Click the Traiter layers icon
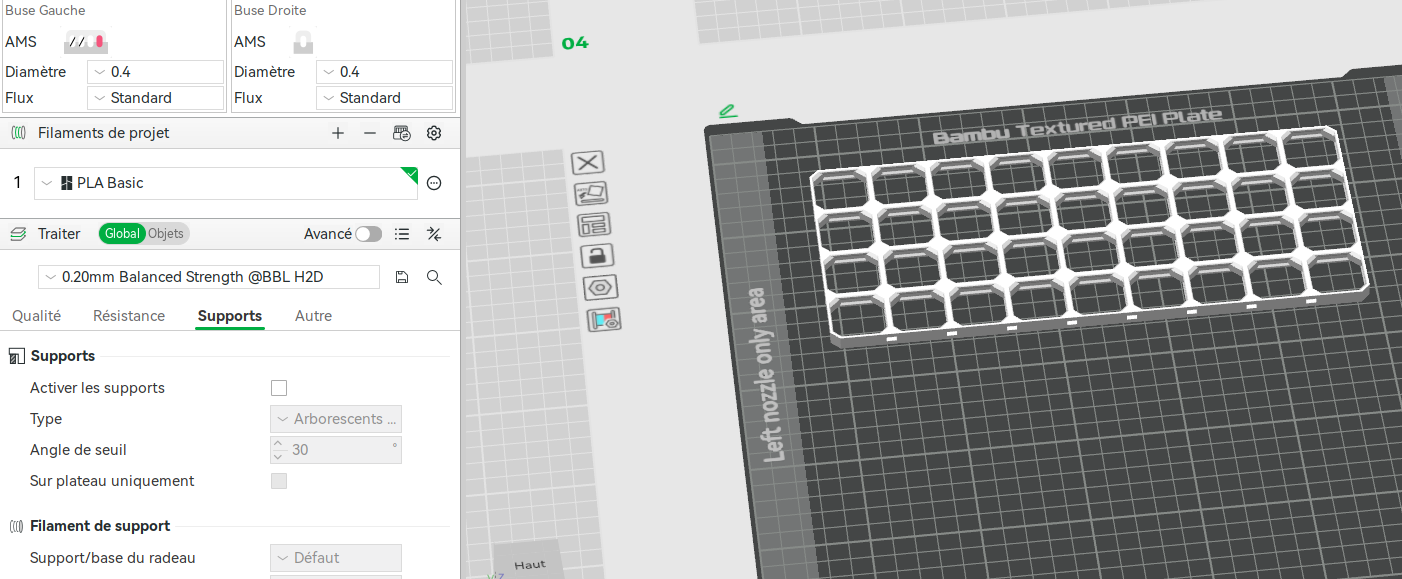 18,234
